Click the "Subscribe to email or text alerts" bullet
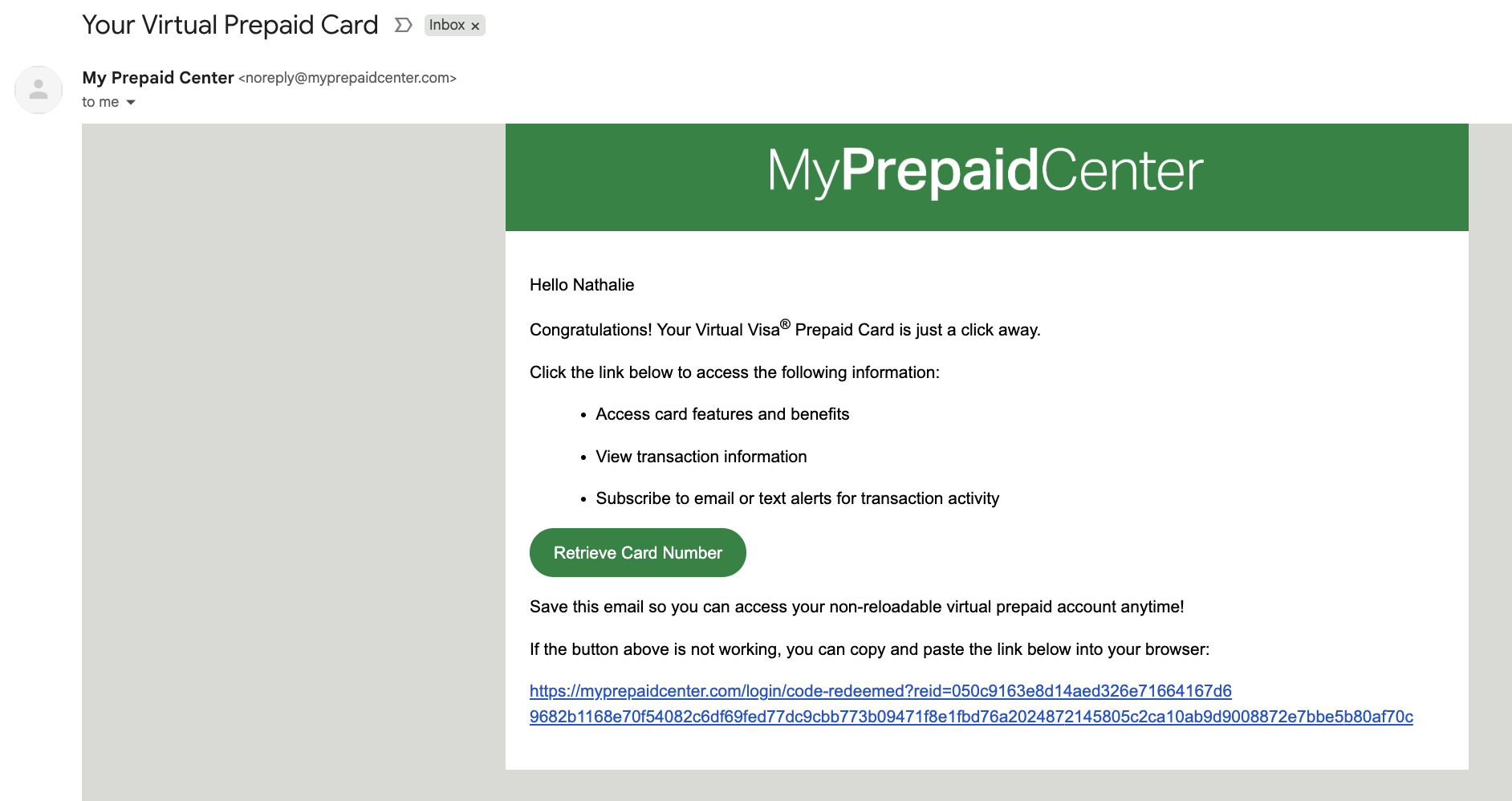This screenshot has height=801, width=1512. tap(797, 498)
